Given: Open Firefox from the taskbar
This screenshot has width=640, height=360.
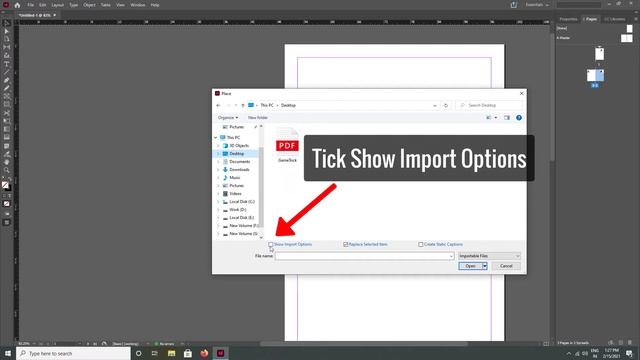Looking at the screenshot, I should [204, 353].
